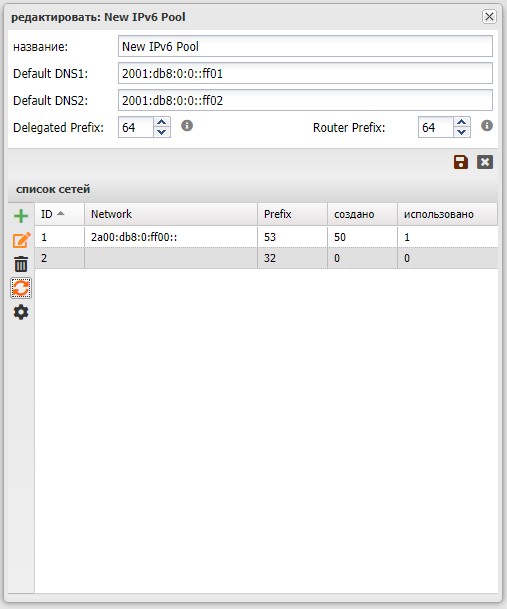The width and height of the screenshot is (507, 609).
Task: Increase Router Prefix value by one
Action: pyautogui.click(x=462, y=122)
